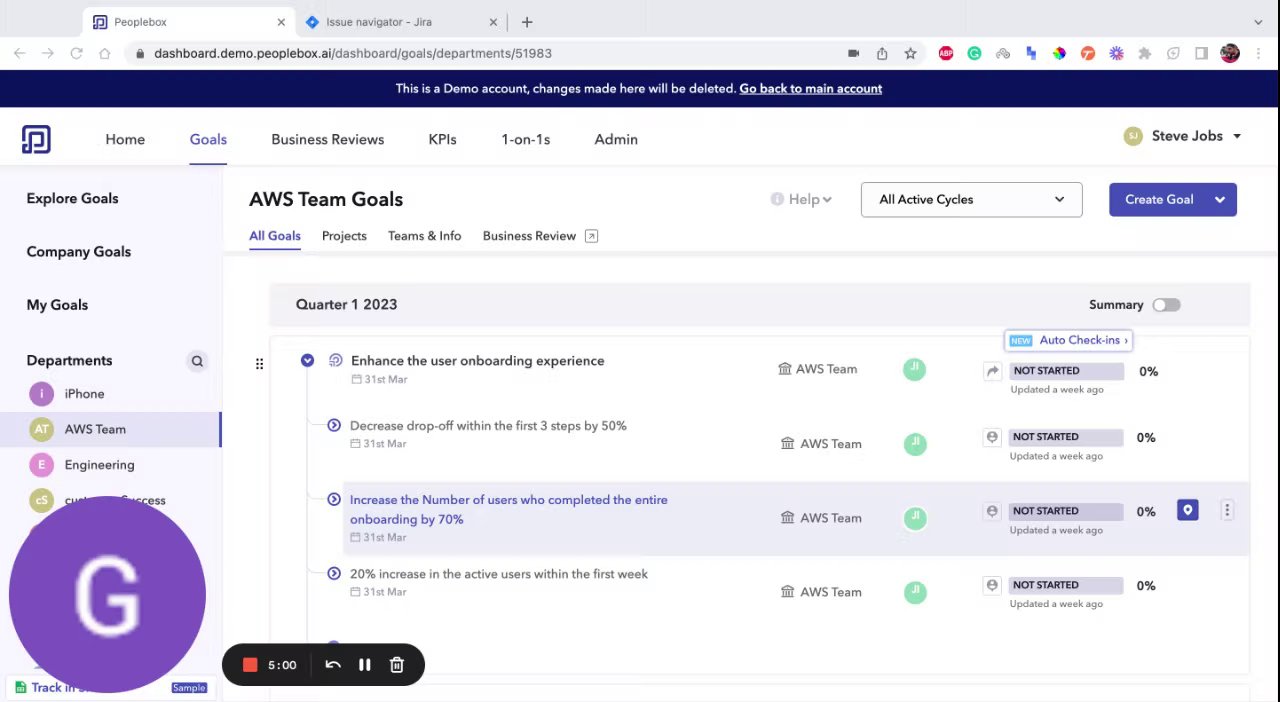Click owner avatar on Enhance onboarding row
This screenshot has width=1280, height=702.
(914, 369)
